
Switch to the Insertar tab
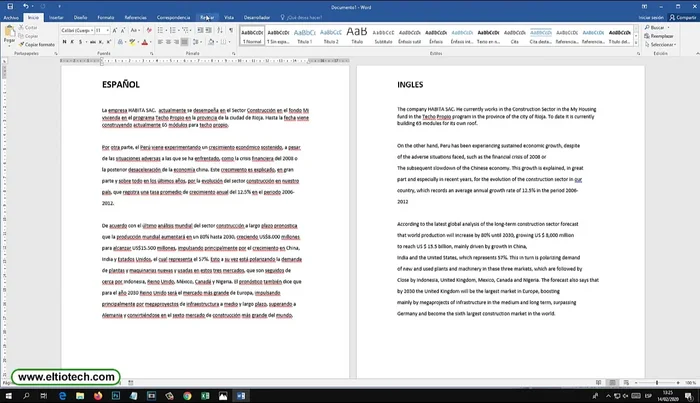coord(58,17)
